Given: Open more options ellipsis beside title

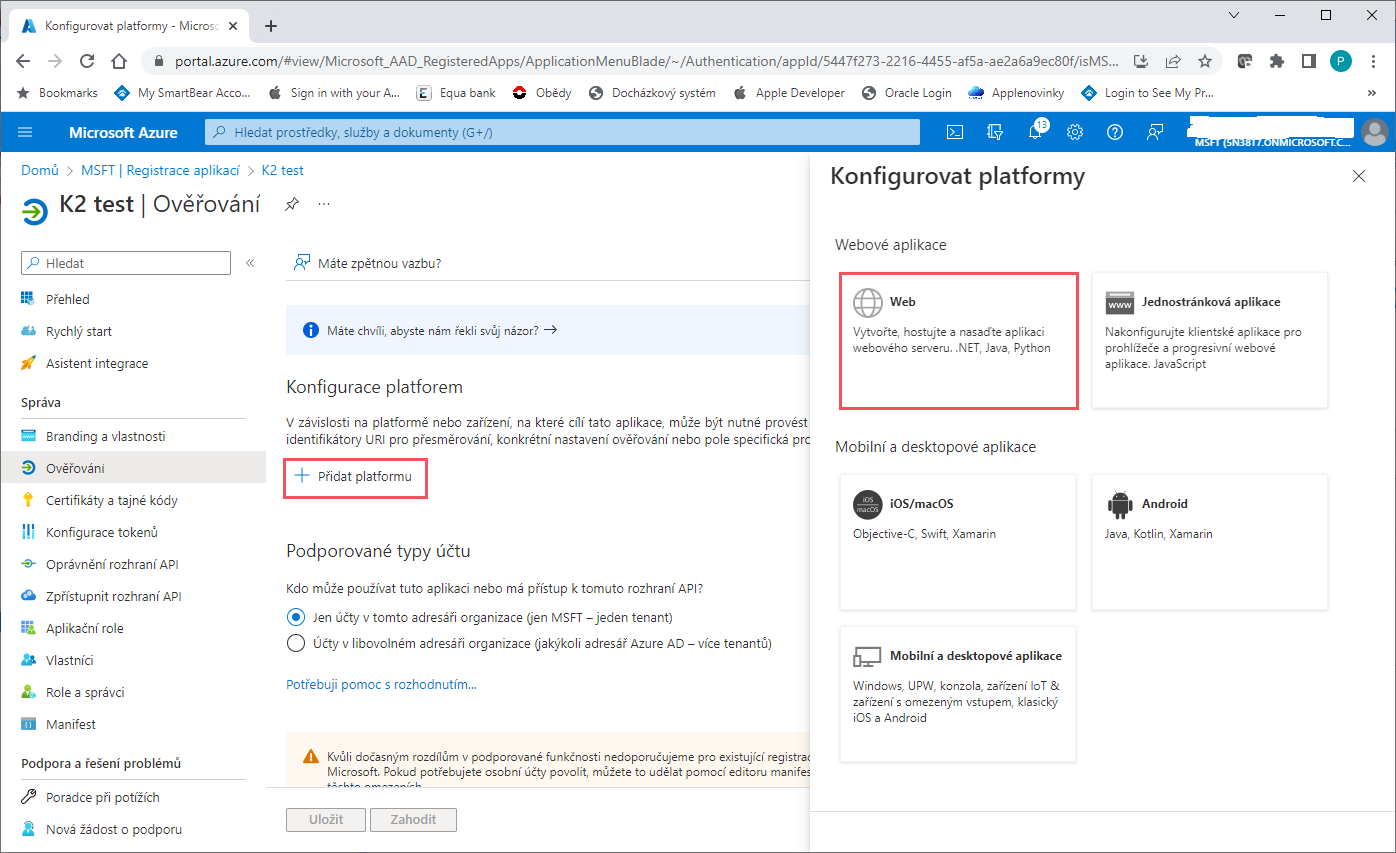Looking at the screenshot, I should point(324,204).
